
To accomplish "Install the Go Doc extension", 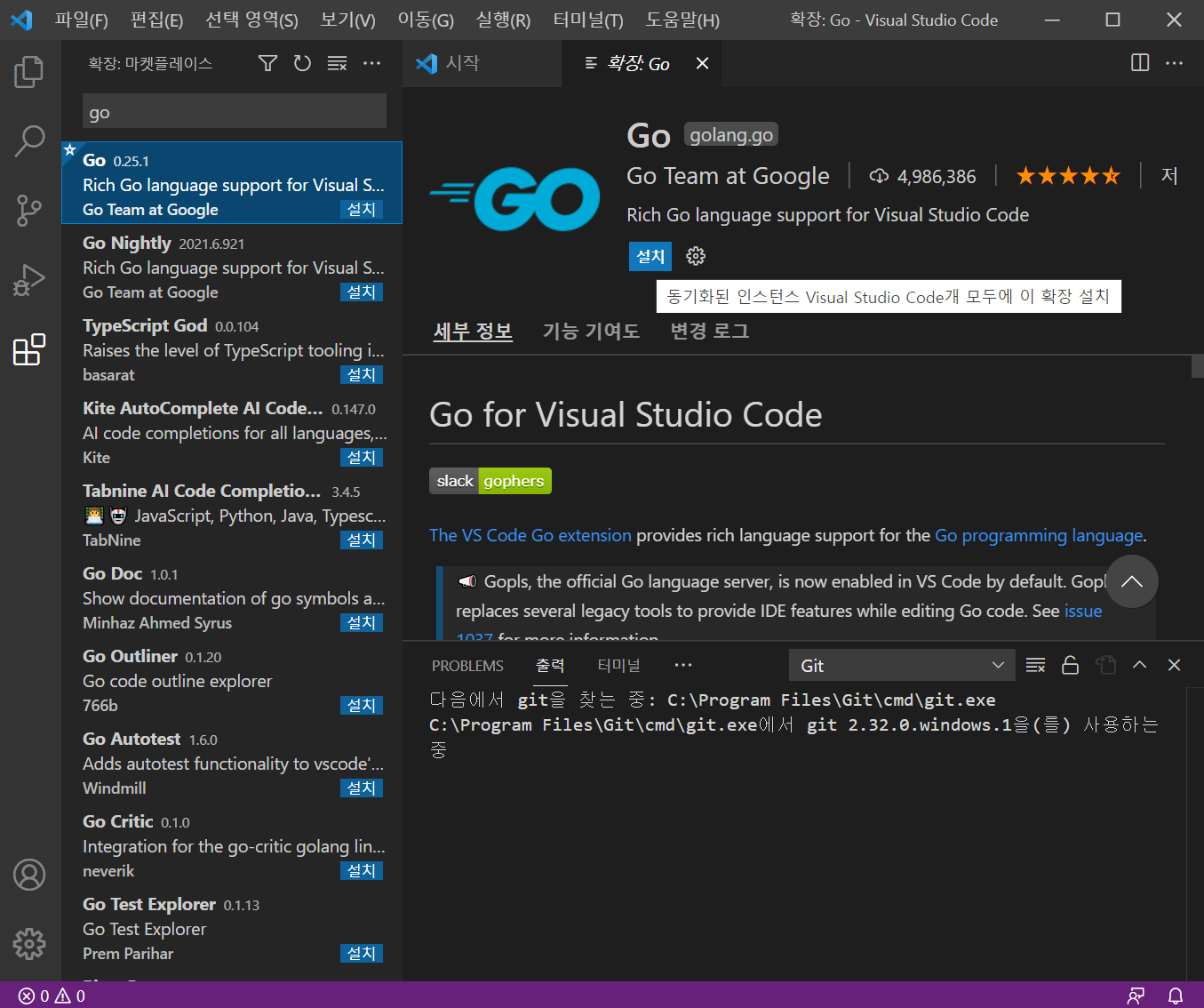I will [x=362, y=623].
